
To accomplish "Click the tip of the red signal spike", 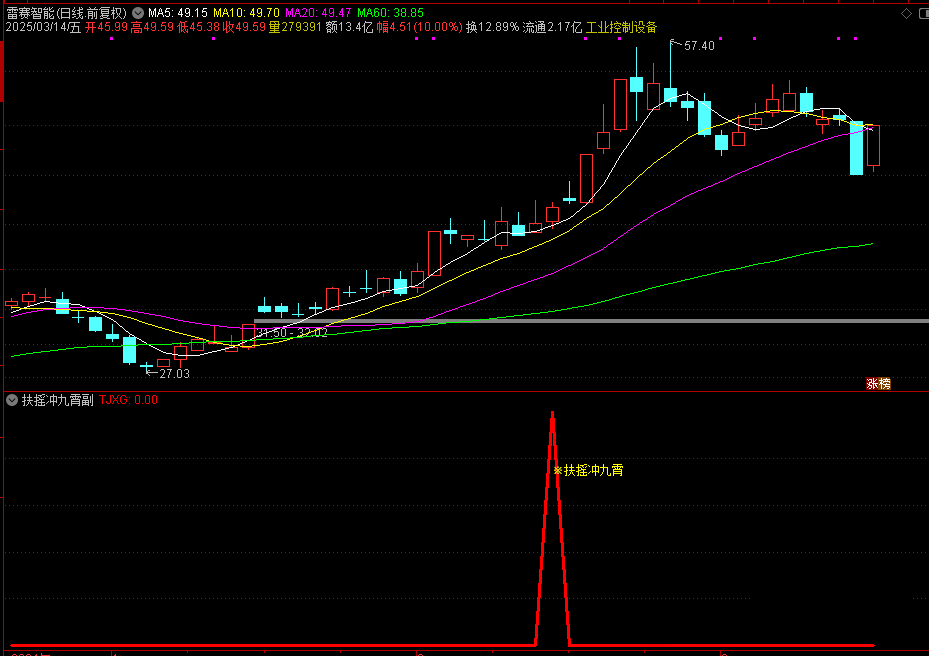I will [552, 412].
